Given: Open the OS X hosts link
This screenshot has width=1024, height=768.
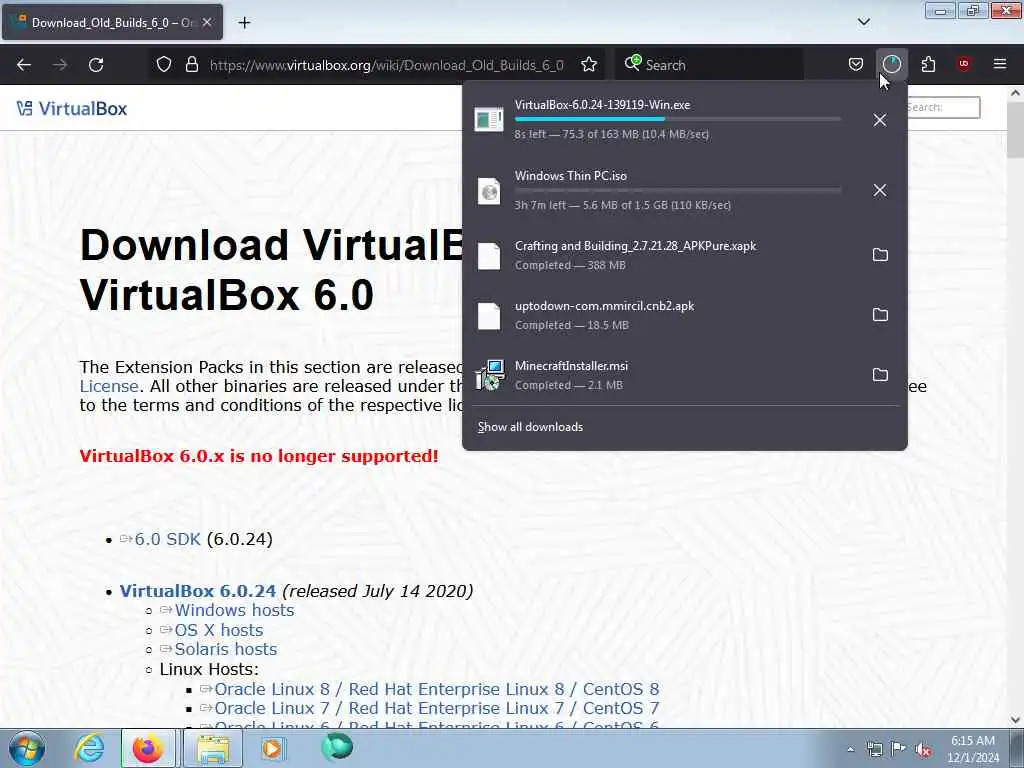Looking at the screenshot, I should [219, 630].
